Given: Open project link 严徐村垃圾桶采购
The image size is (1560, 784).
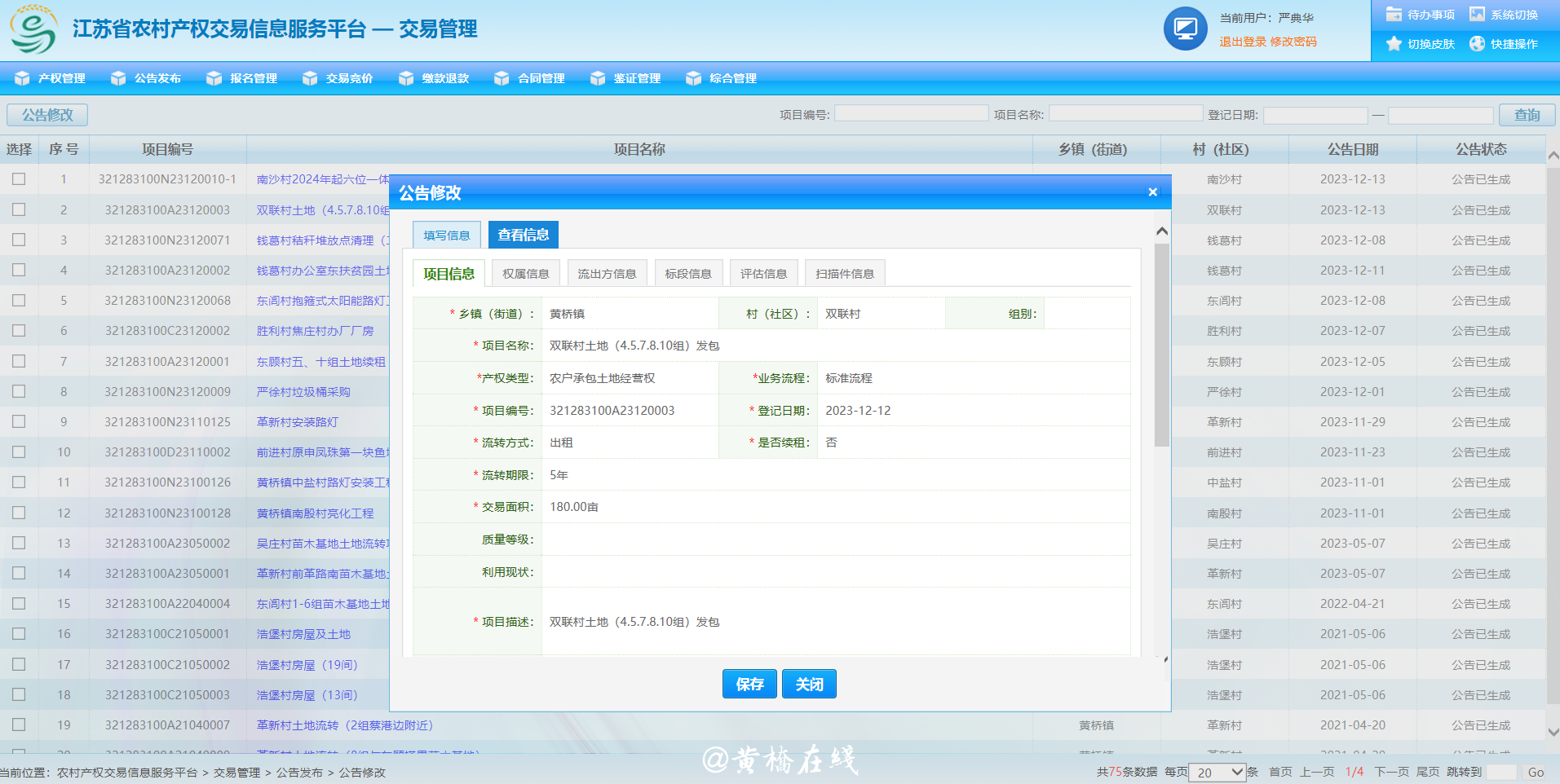Looking at the screenshot, I should (x=303, y=392).
